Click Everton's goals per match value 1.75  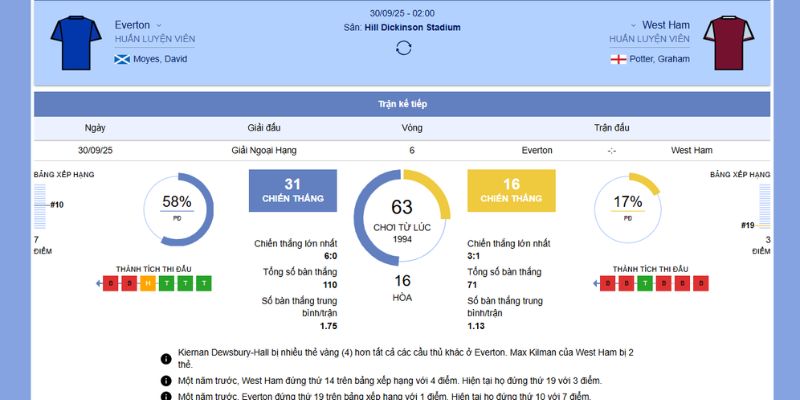pos(329,326)
